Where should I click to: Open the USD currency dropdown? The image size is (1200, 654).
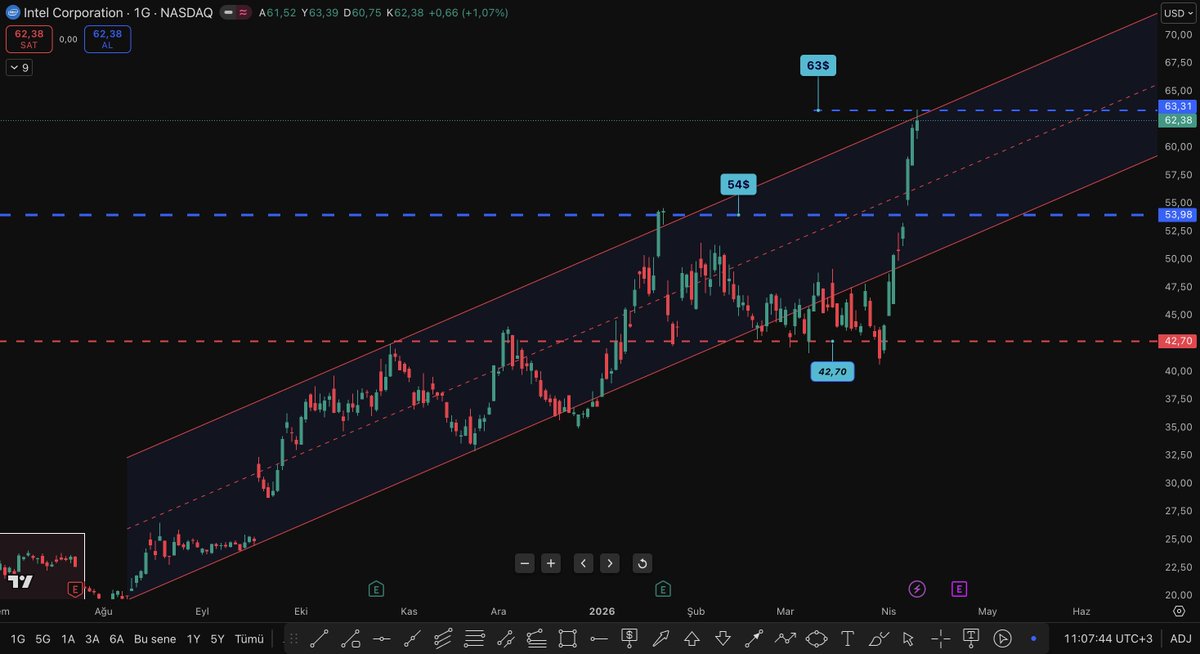[1177, 13]
